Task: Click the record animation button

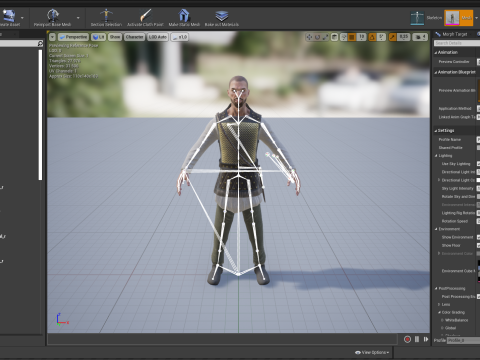Action: [x=407, y=339]
